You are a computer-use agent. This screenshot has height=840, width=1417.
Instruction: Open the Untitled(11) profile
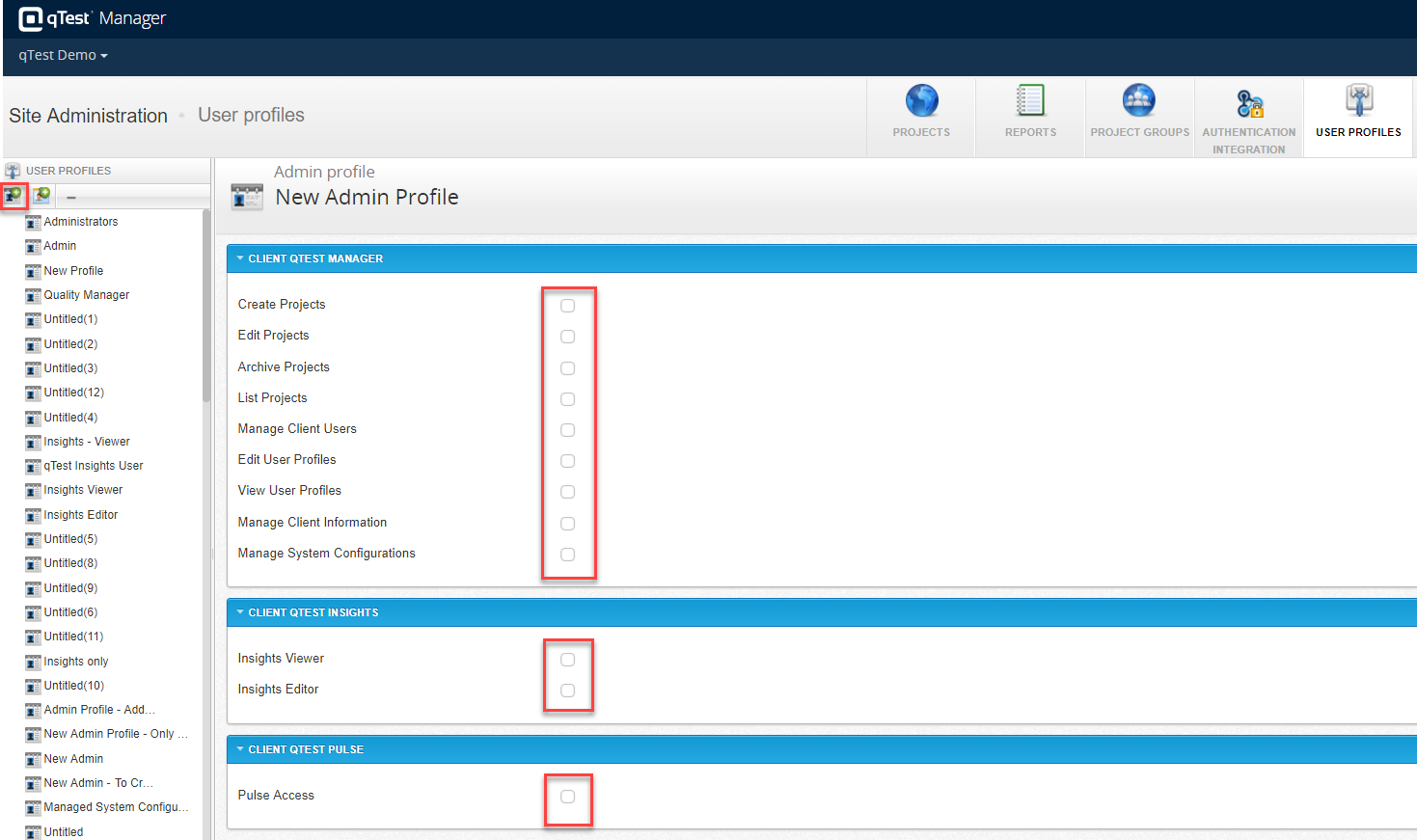(x=73, y=637)
